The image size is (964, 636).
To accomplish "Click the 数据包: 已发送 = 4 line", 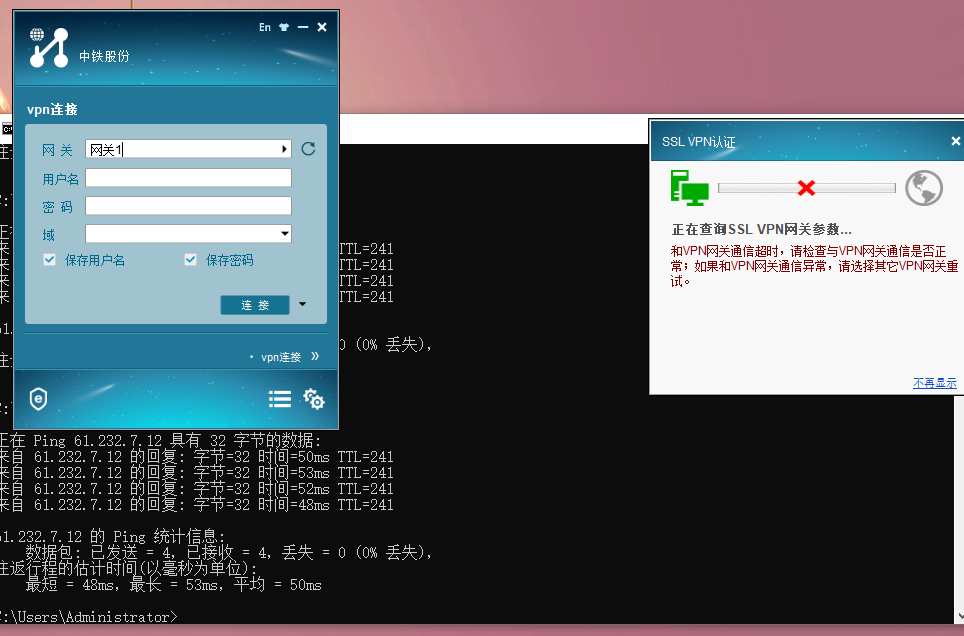I will pos(229,552).
